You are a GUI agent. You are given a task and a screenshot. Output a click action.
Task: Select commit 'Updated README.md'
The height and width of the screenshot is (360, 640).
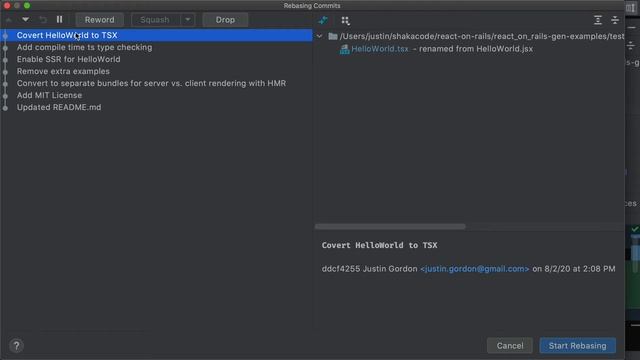coord(156,107)
